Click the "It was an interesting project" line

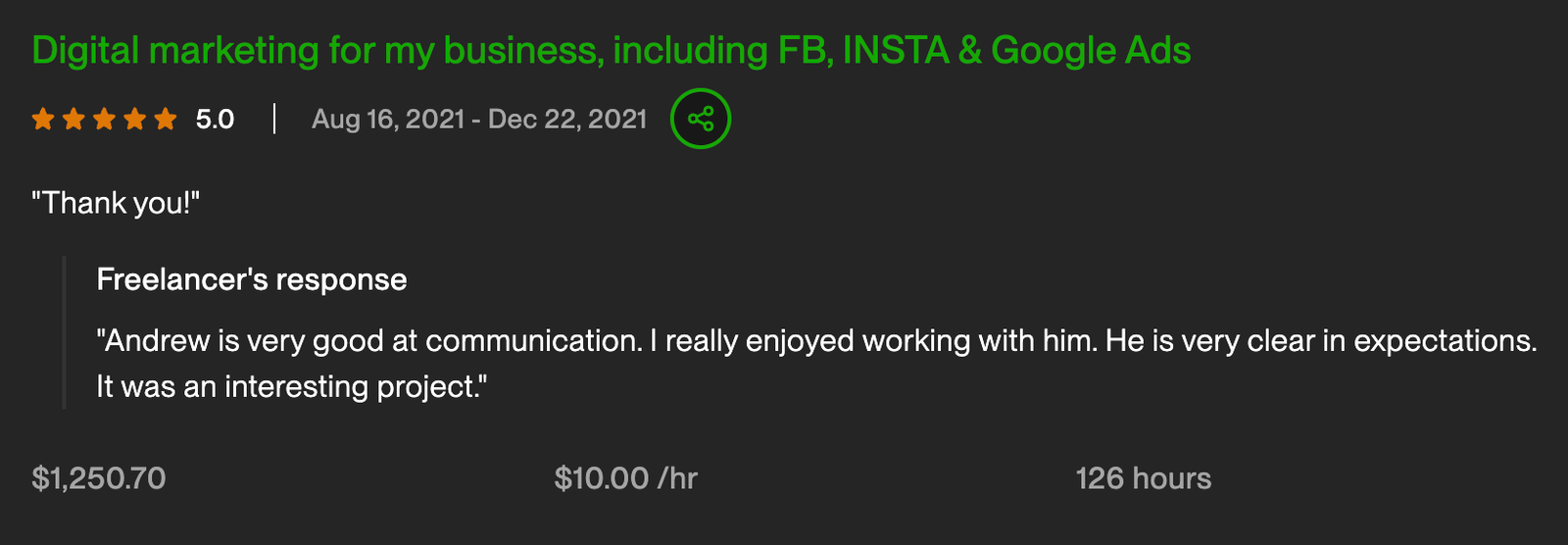point(291,386)
